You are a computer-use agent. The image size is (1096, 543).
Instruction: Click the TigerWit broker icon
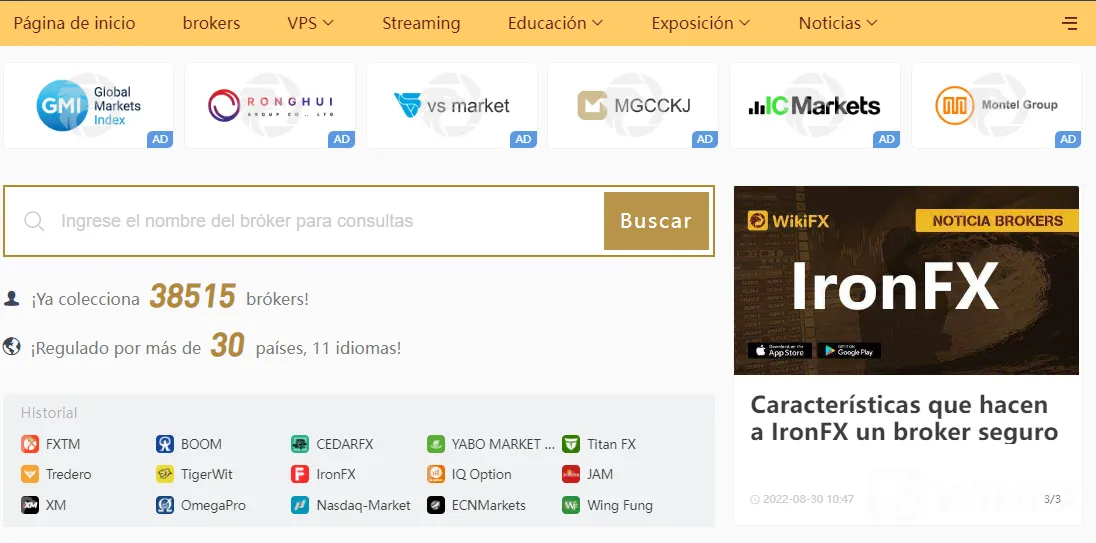[164, 475]
